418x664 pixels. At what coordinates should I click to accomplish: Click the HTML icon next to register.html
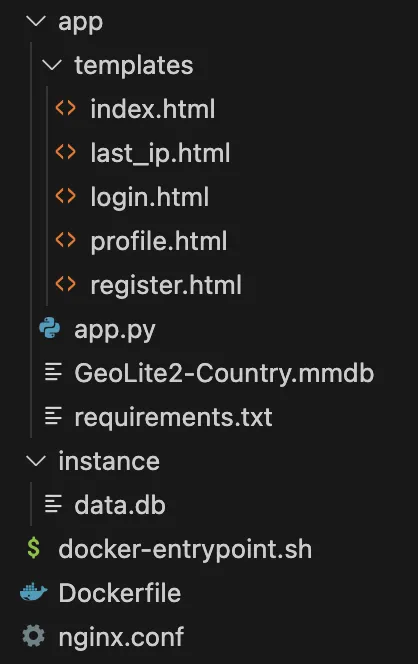66,284
